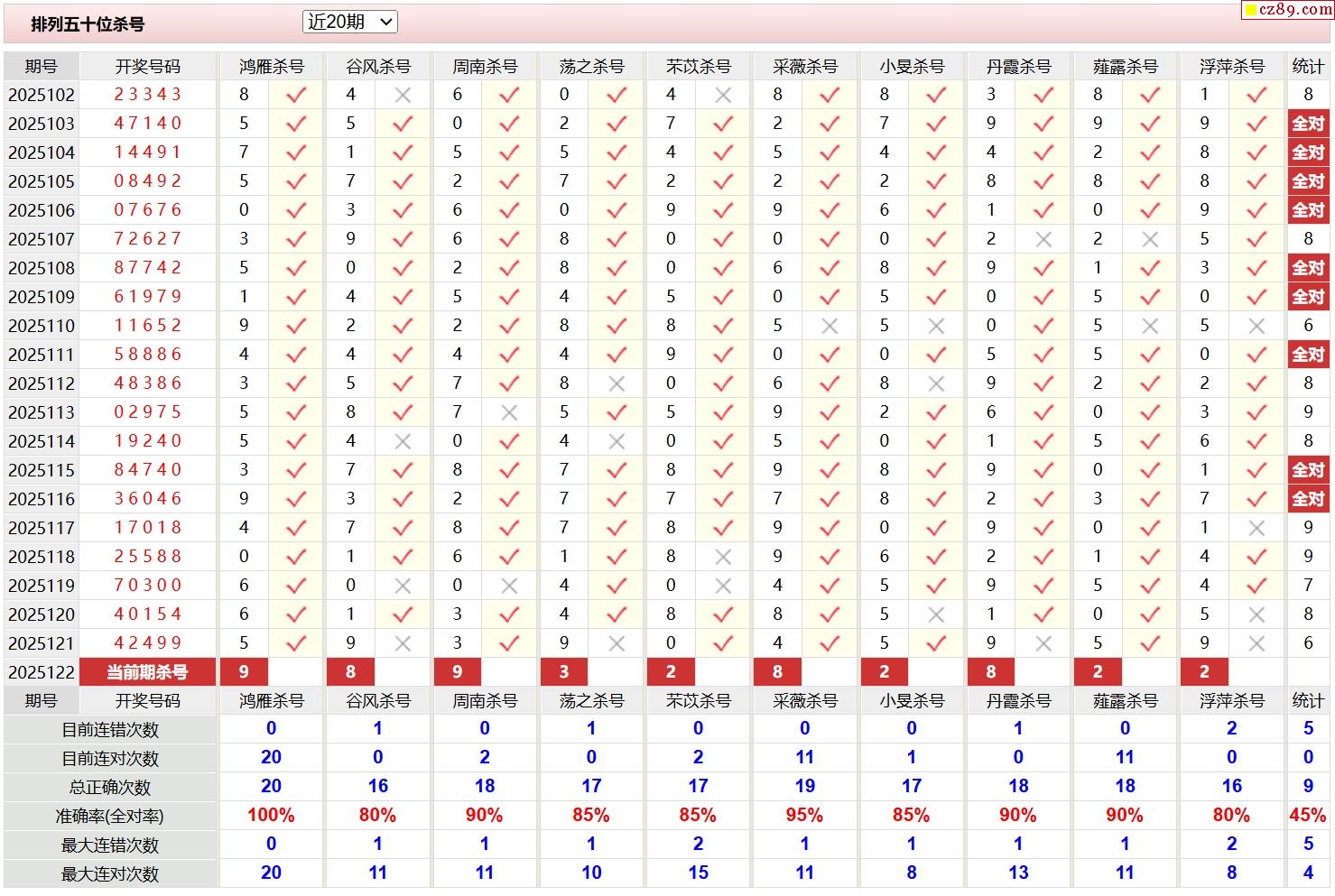The image size is (1335, 896).
Task: Click the 全对 badge in row 2025103
Action: (x=1308, y=124)
